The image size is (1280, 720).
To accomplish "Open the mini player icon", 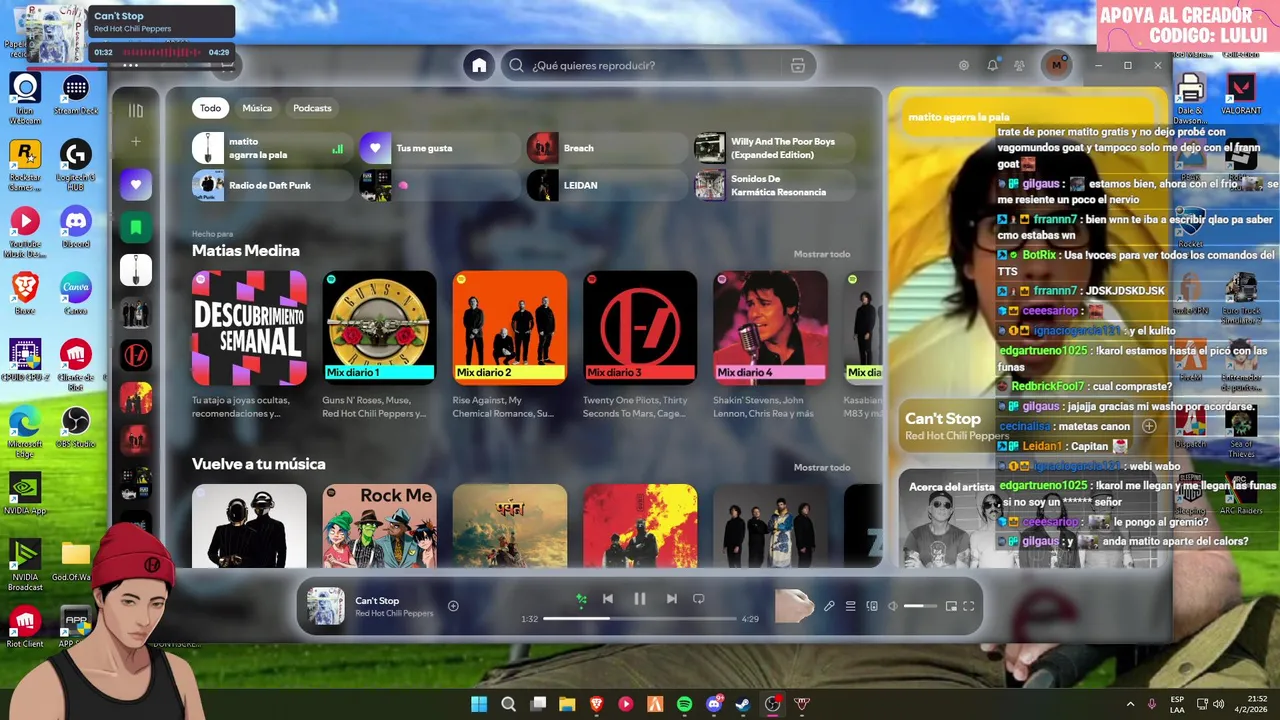I will (951, 606).
